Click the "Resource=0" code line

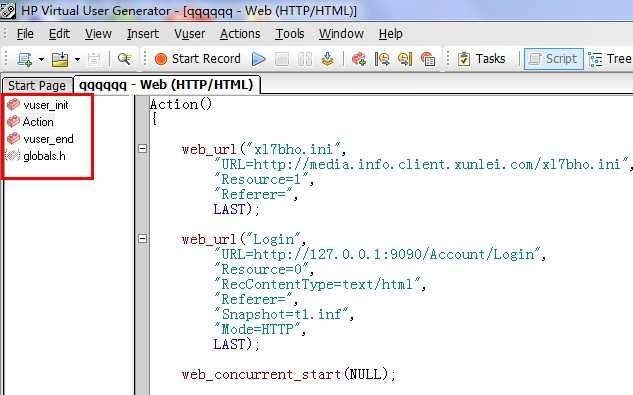(x=264, y=269)
